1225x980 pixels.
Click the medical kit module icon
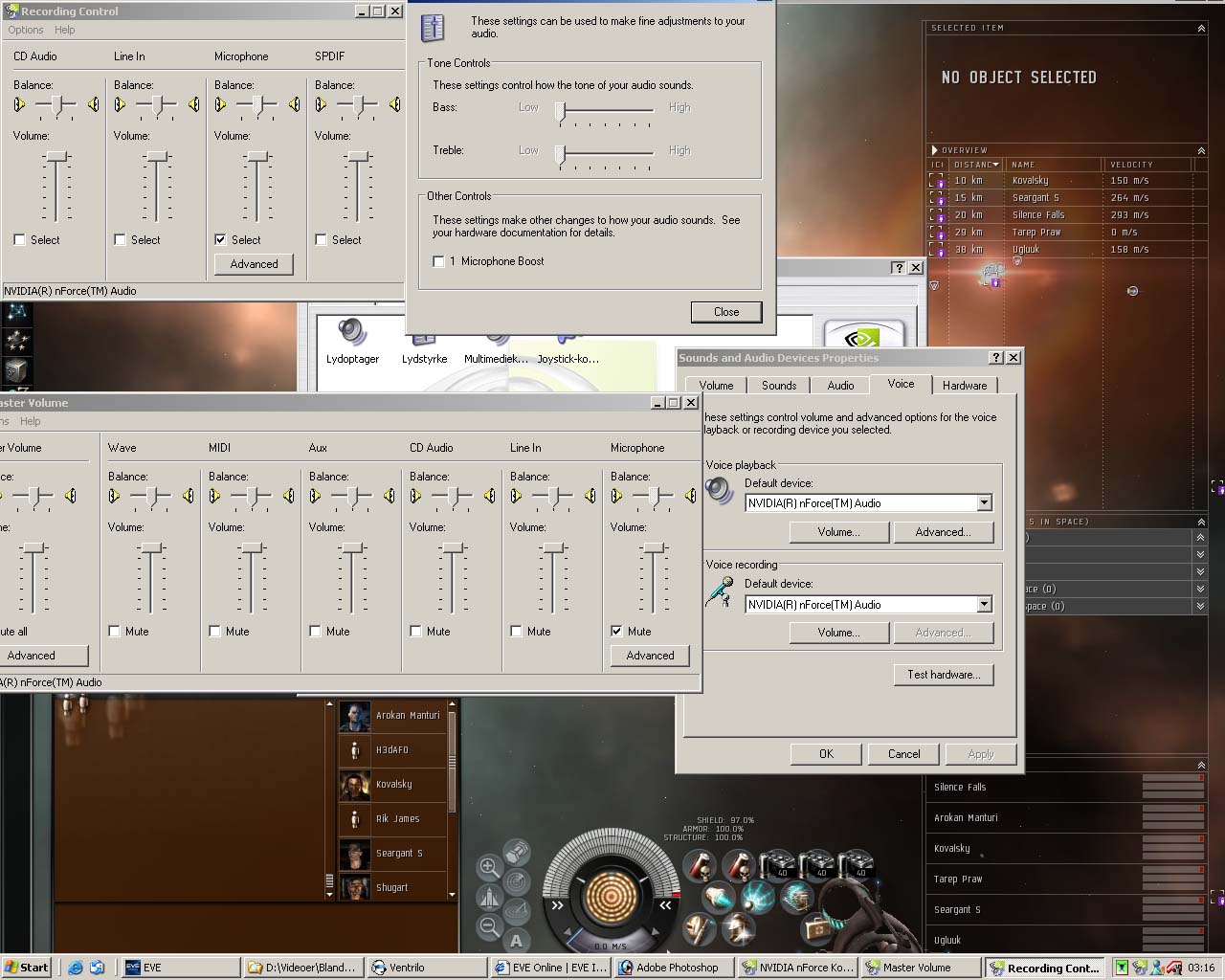pyautogui.click(x=816, y=927)
